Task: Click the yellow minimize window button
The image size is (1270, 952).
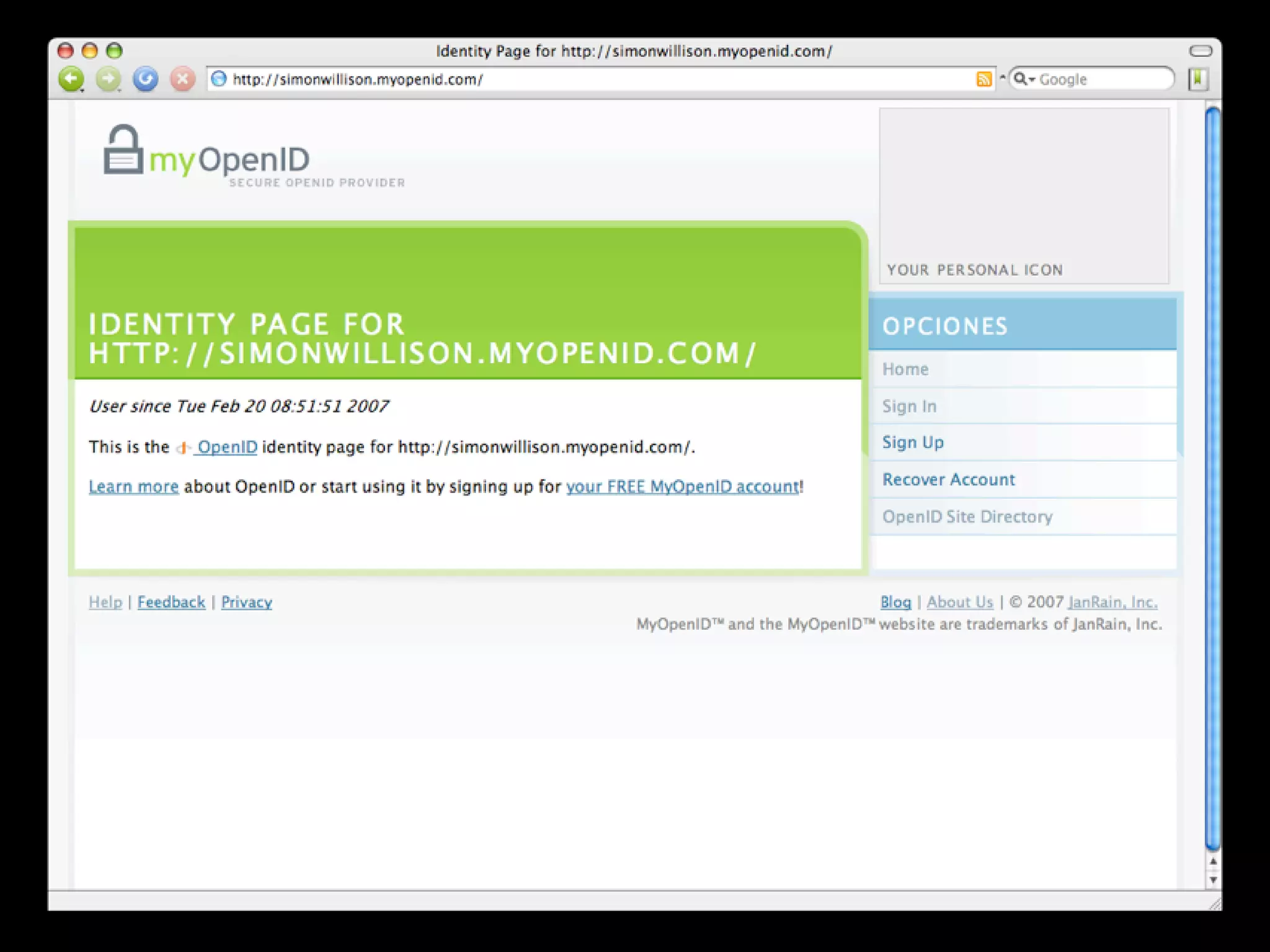Action: tap(90, 51)
